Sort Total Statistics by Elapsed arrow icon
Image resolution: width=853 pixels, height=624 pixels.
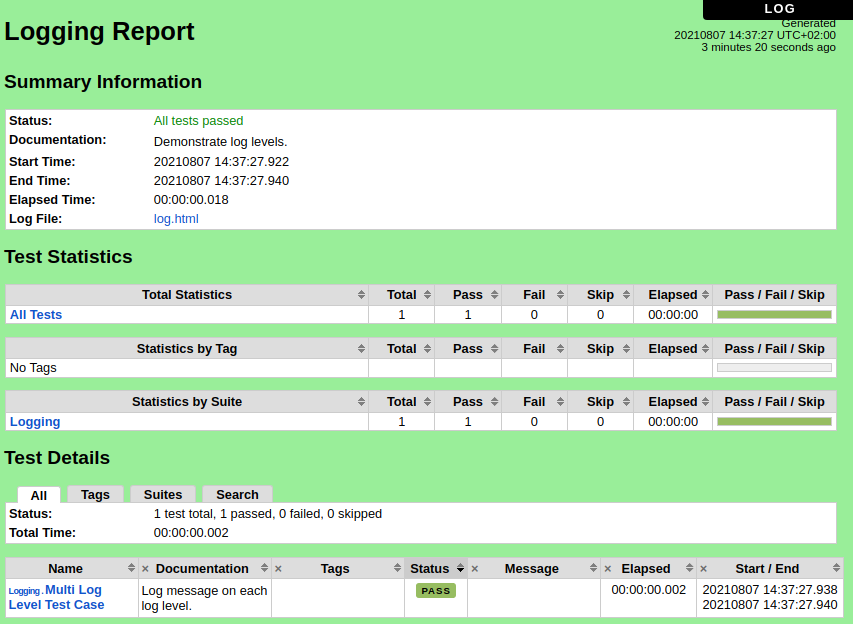(x=705, y=295)
